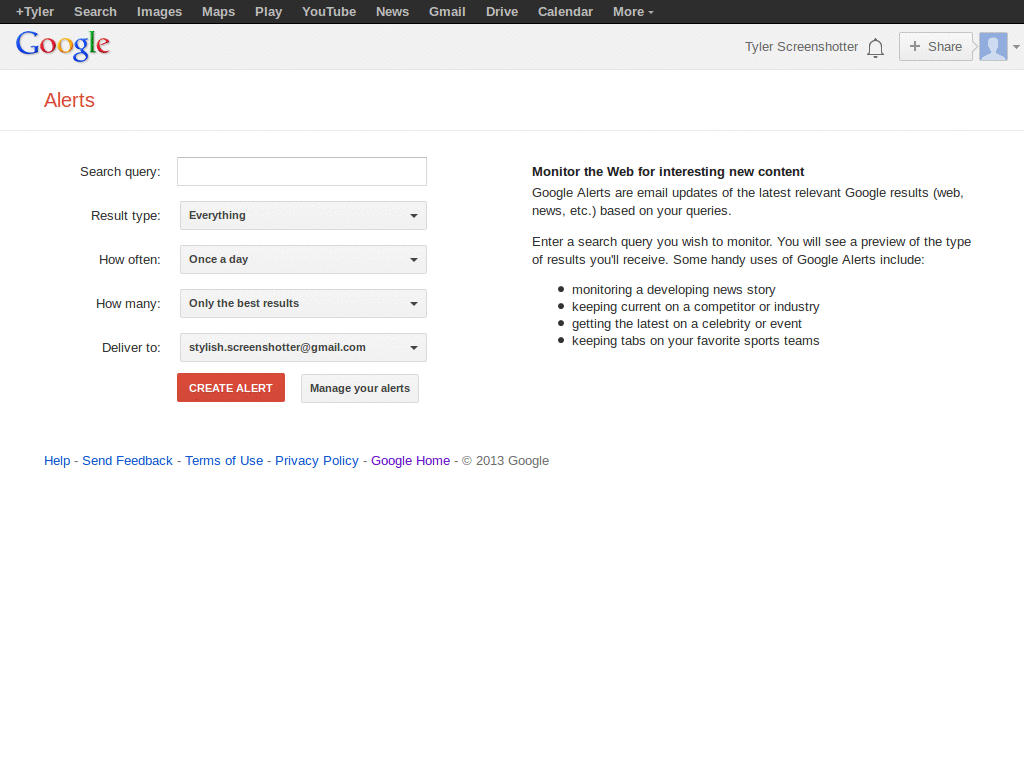The width and height of the screenshot is (1024, 768).
Task: Focus the Search query field
Action: 302,171
